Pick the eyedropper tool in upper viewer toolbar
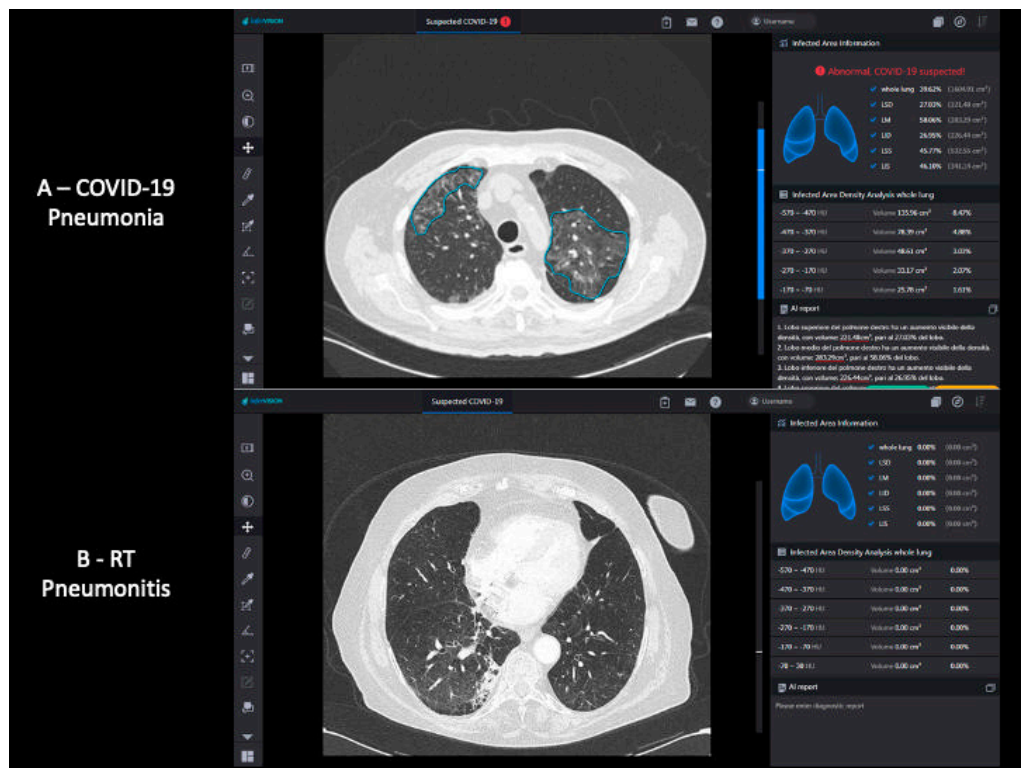This screenshot has width=1029, height=779. coord(248,200)
